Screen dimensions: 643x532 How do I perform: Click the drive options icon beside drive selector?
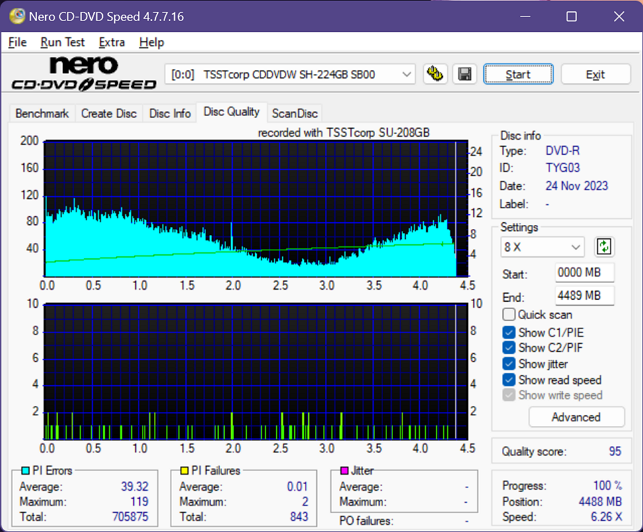[435, 74]
